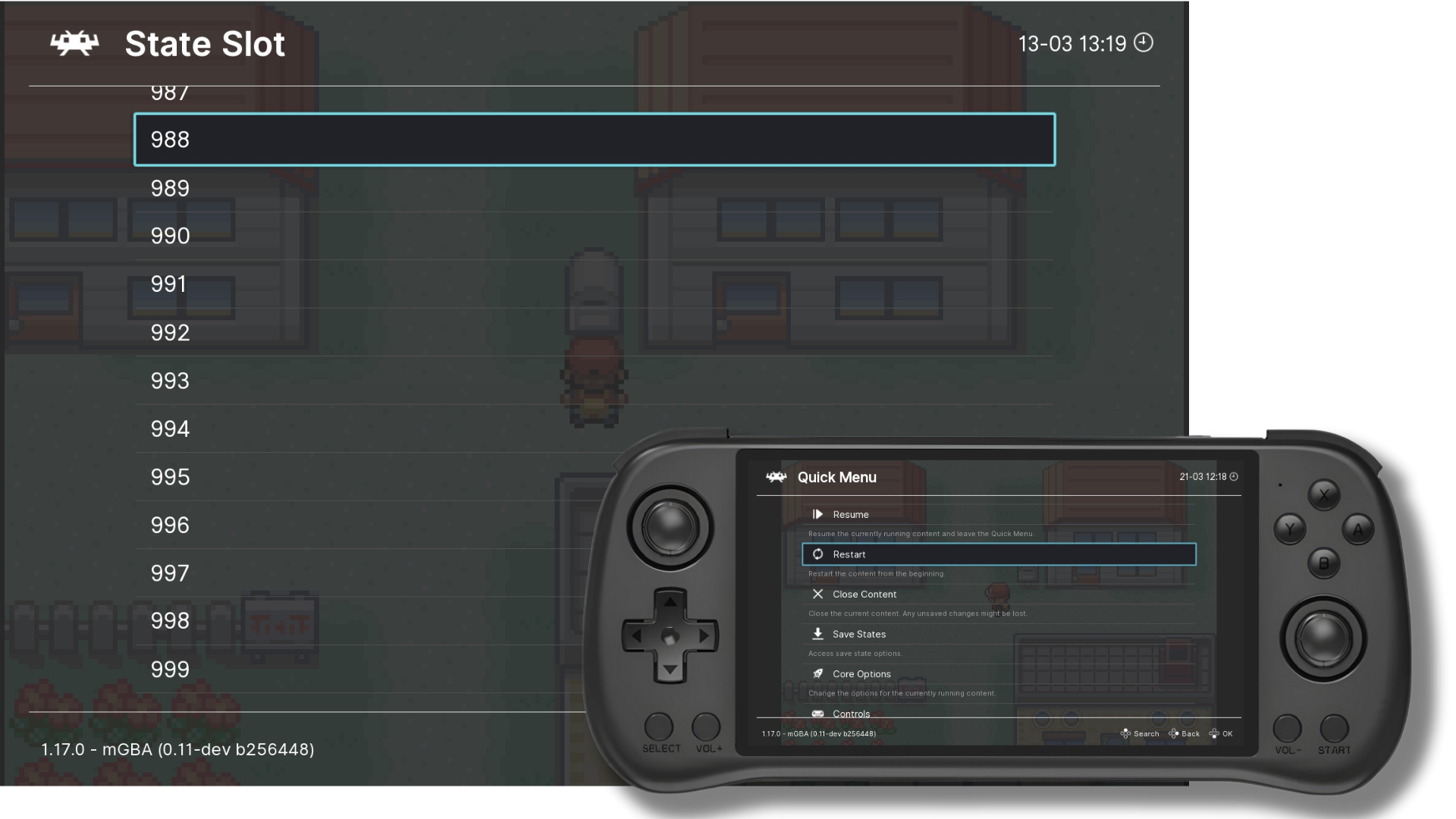This screenshot has height=819, width=1456.
Task: Click the clock icon beside the time
Action: click(x=1143, y=42)
